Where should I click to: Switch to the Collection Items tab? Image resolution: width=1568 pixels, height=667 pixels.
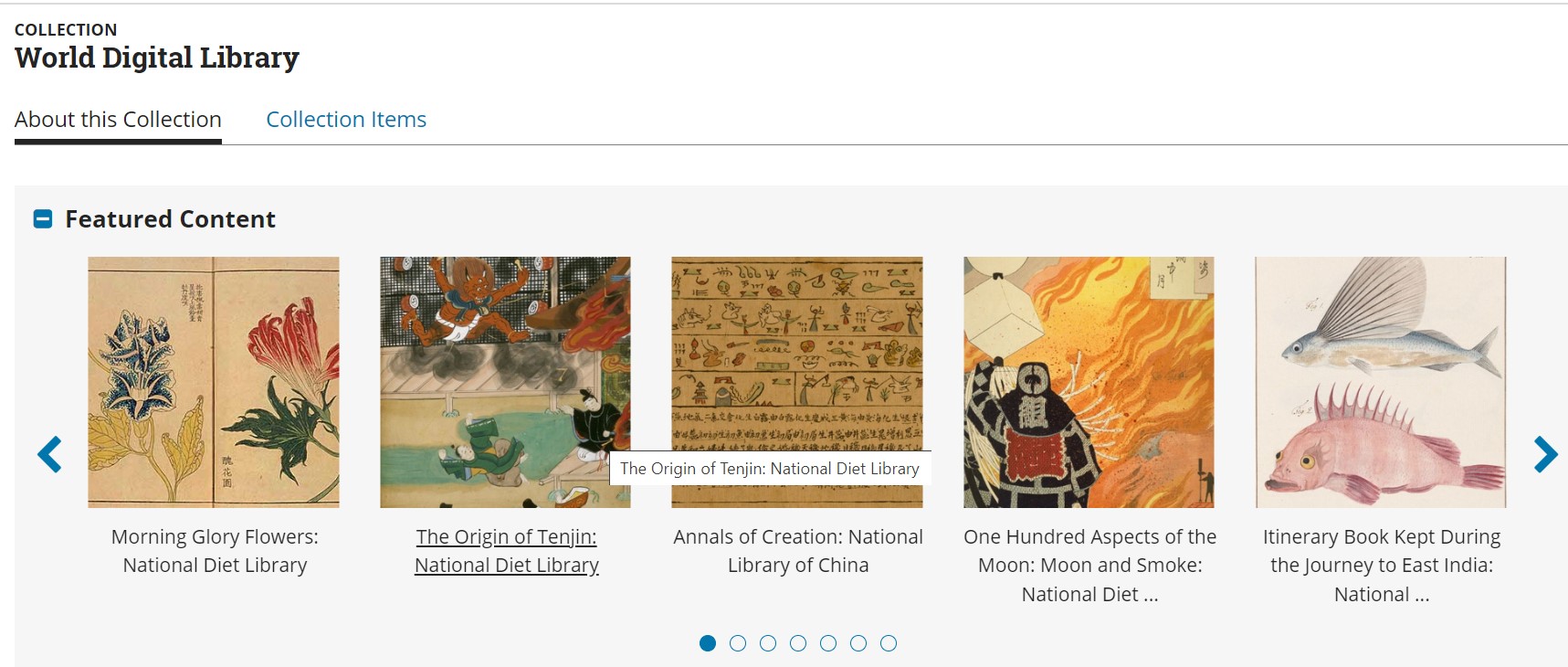click(346, 120)
